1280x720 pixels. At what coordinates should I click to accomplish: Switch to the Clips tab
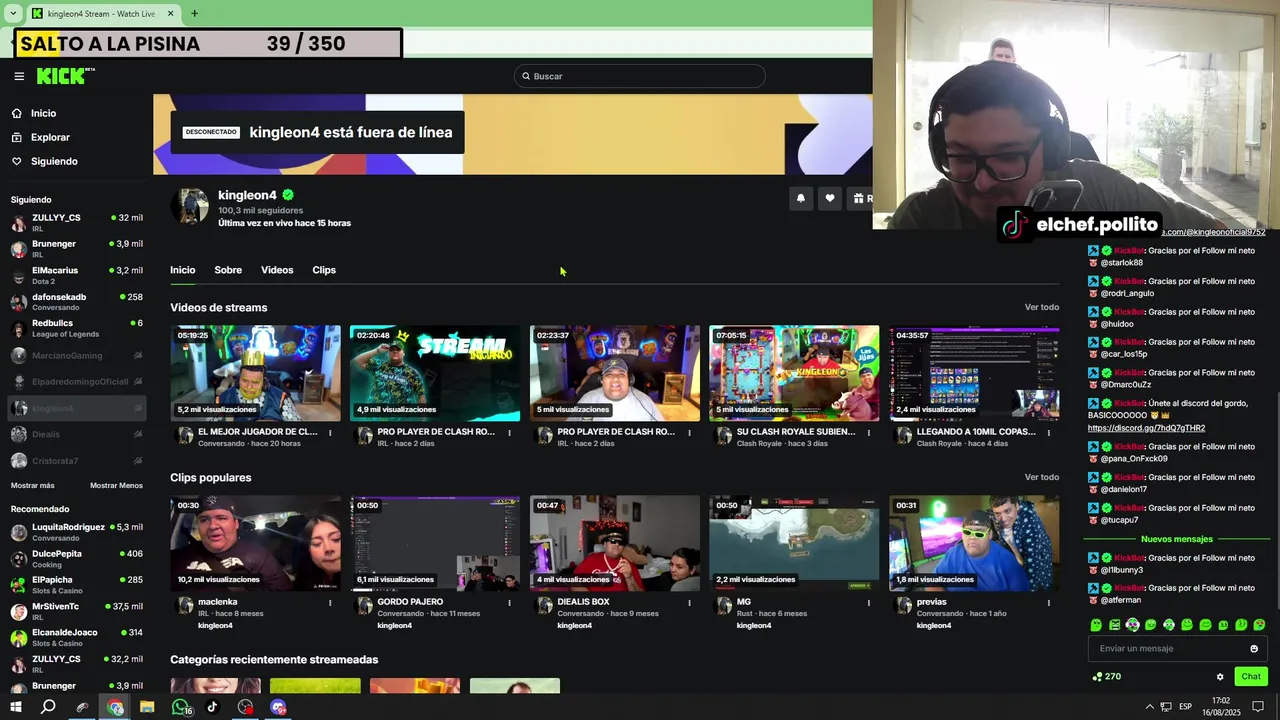tap(324, 270)
